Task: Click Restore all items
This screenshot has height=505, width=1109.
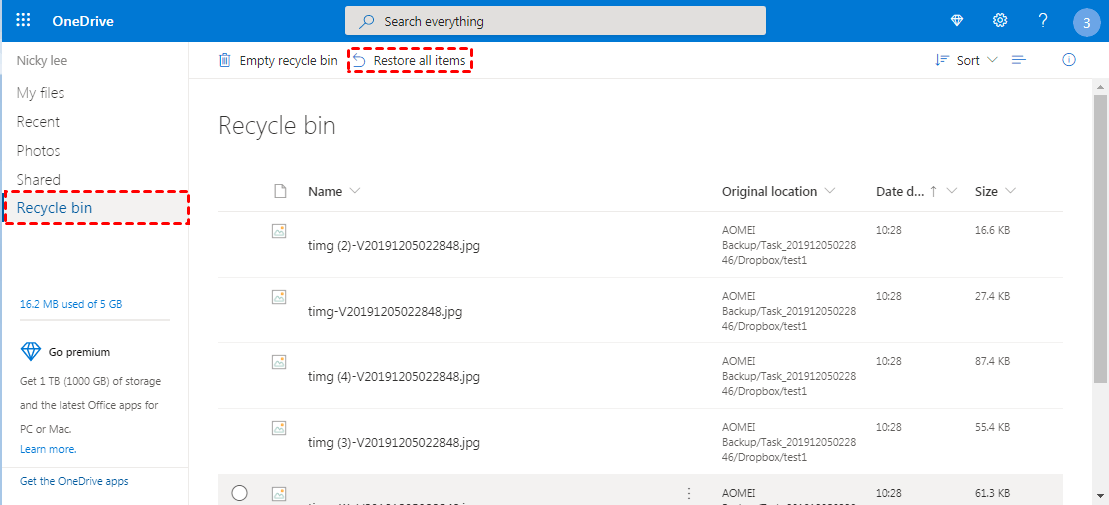Action: click(410, 61)
